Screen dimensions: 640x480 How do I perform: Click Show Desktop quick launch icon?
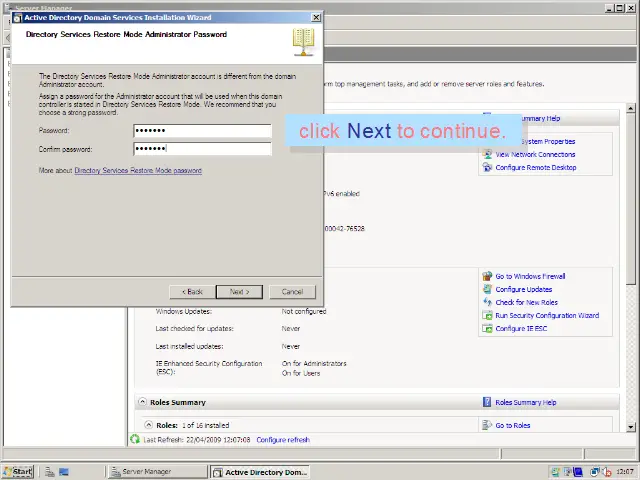coord(64,472)
